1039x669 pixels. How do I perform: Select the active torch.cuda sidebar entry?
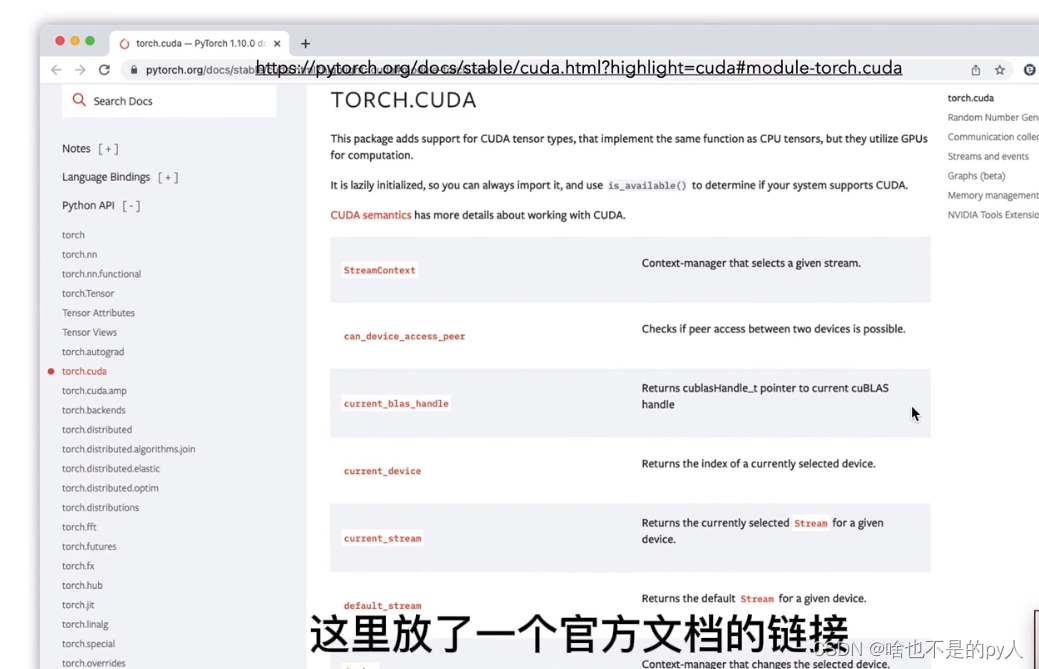(x=84, y=372)
